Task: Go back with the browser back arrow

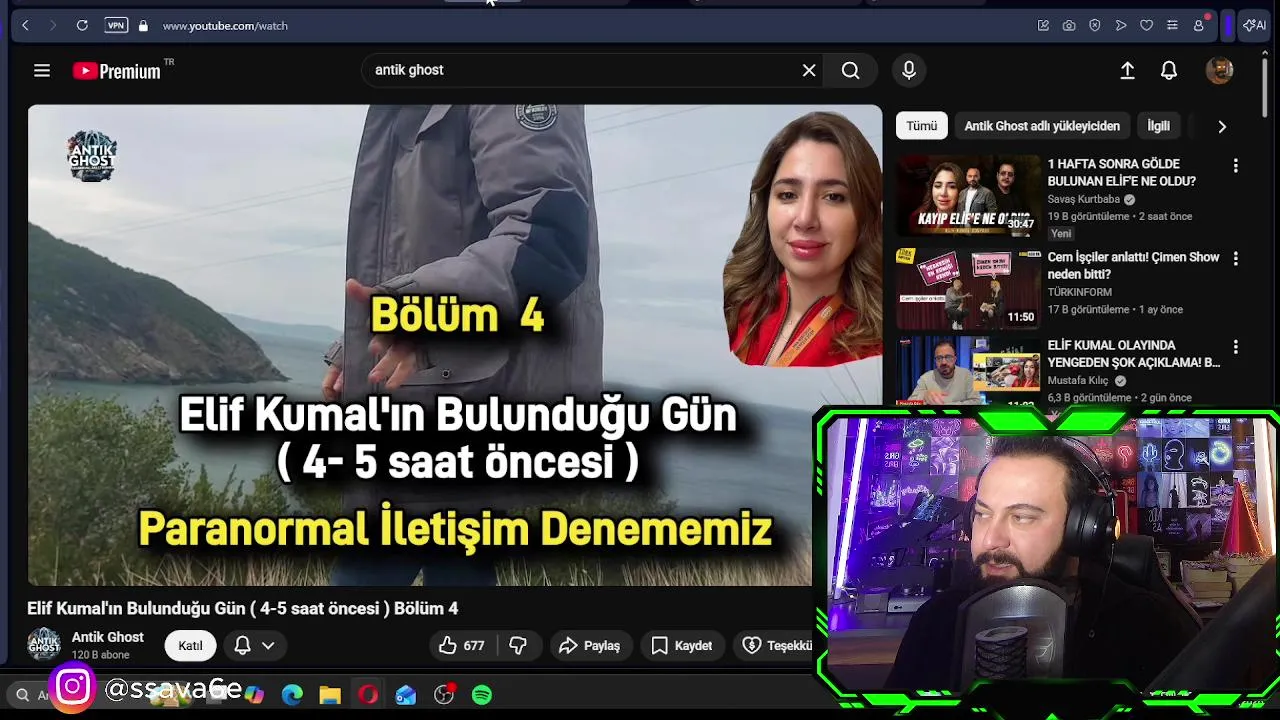Action: [x=25, y=26]
